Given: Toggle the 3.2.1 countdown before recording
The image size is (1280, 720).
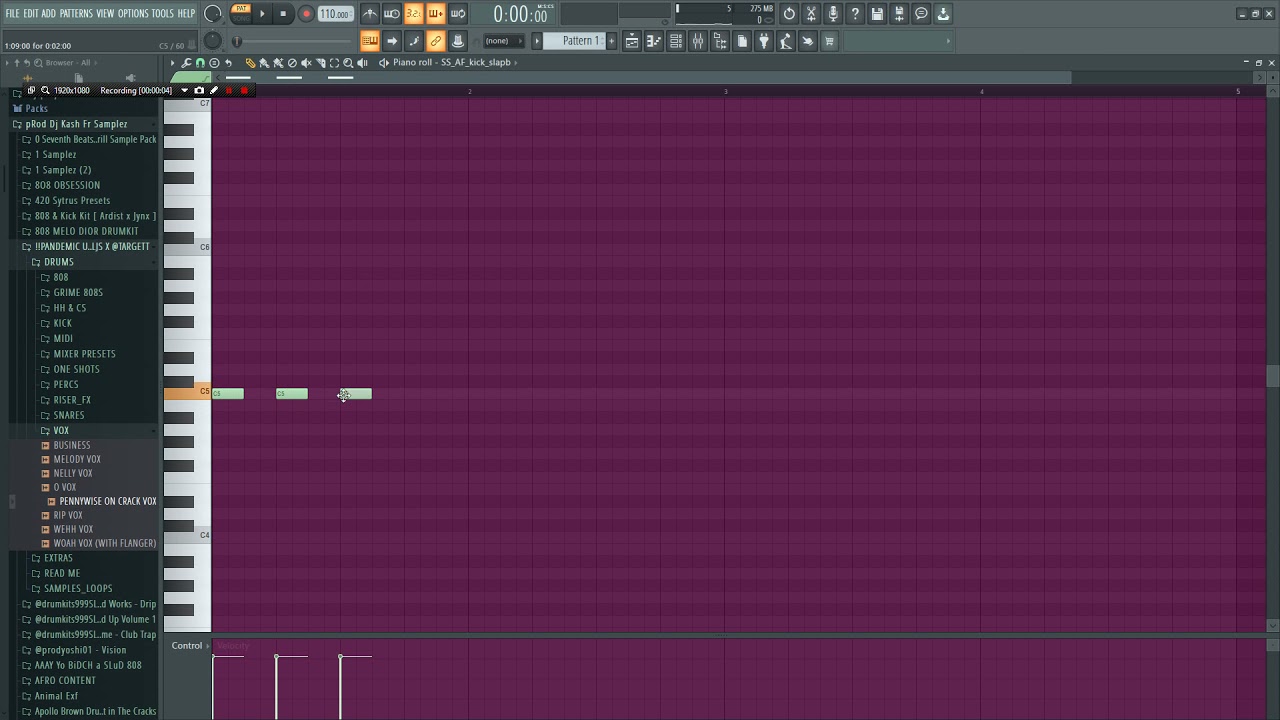Looking at the screenshot, I should coord(414,14).
